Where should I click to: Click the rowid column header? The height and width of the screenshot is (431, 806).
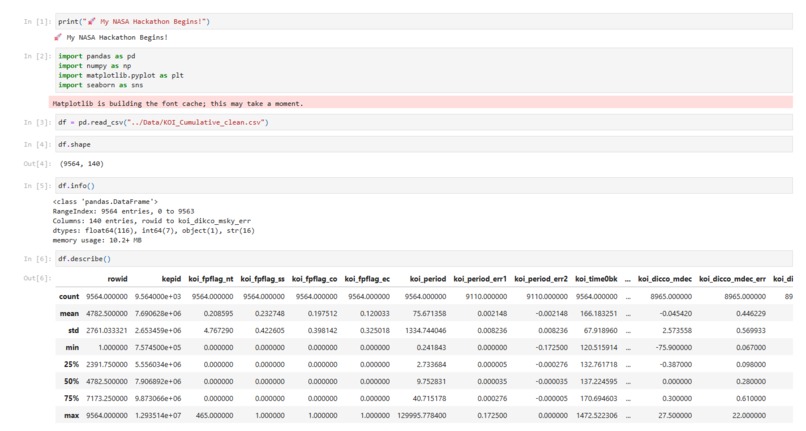(117, 279)
